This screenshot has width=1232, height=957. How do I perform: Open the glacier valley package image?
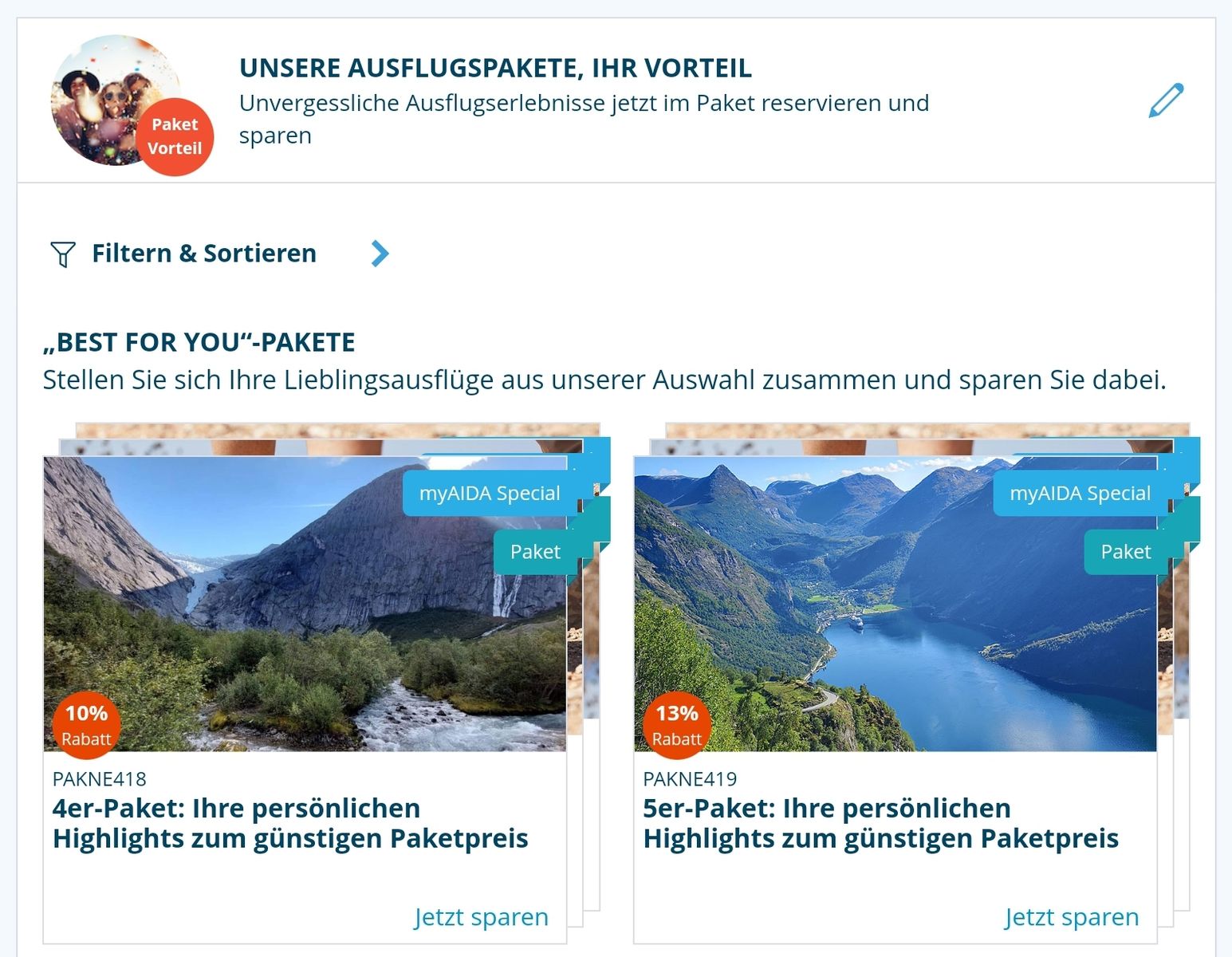tap(305, 604)
